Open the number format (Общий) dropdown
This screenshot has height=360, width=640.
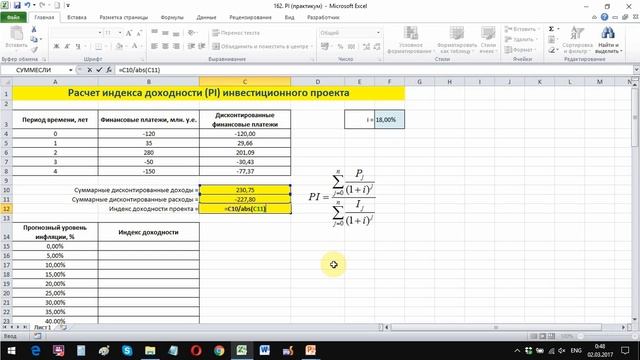[x=378, y=33]
